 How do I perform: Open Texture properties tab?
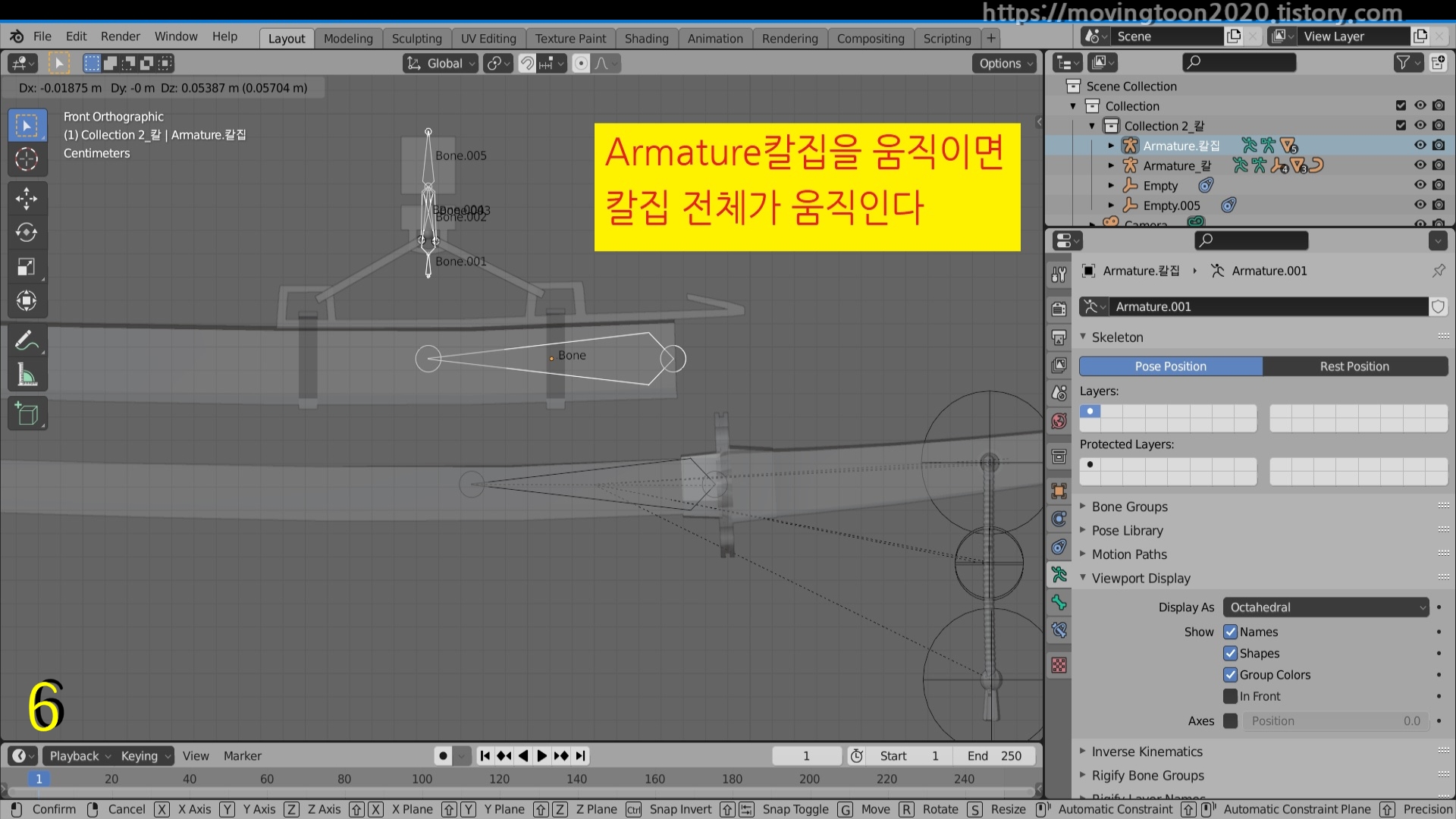tap(1059, 665)
